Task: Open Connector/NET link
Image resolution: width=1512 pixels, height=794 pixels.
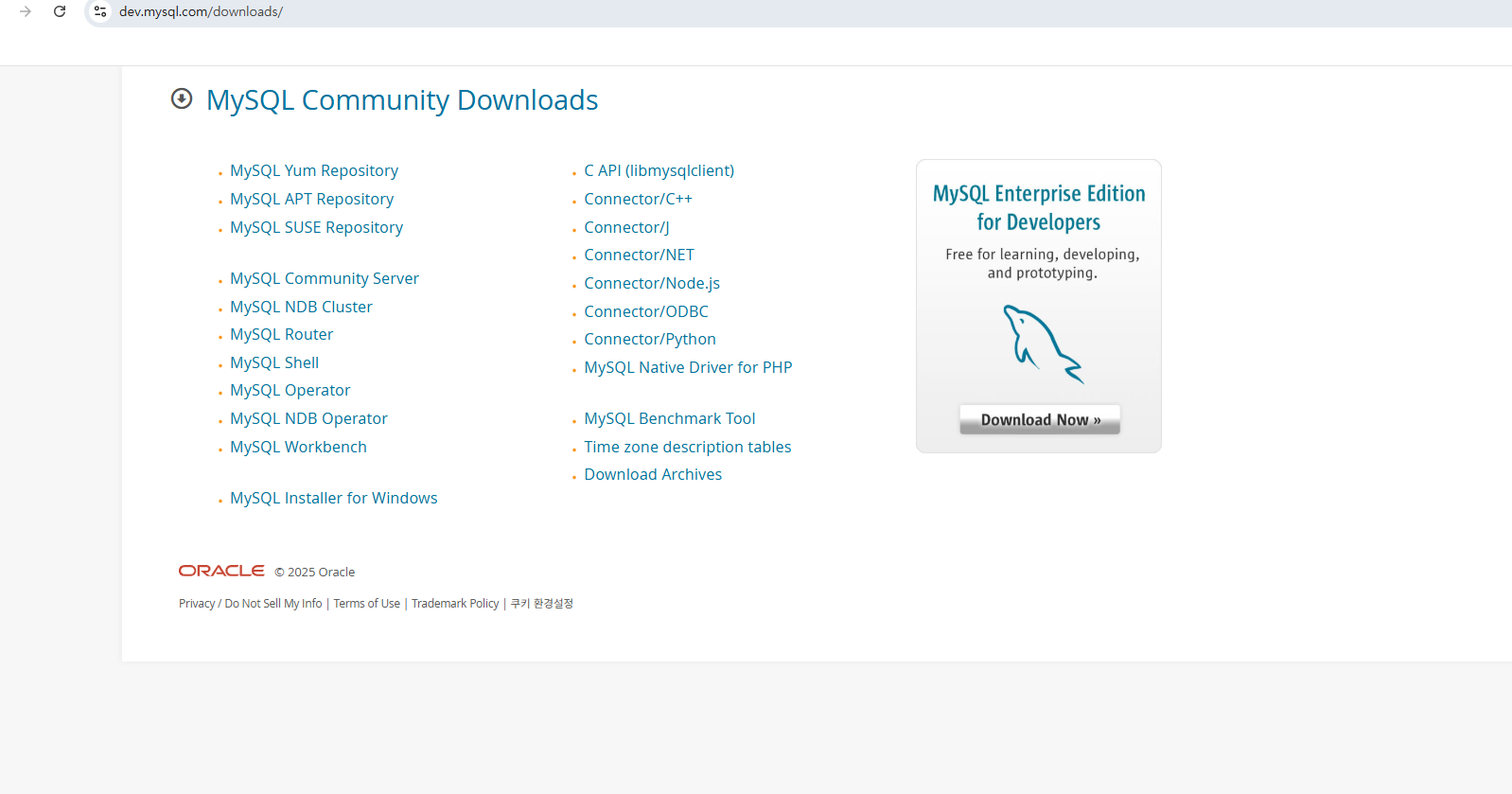Action: point(639,255)
